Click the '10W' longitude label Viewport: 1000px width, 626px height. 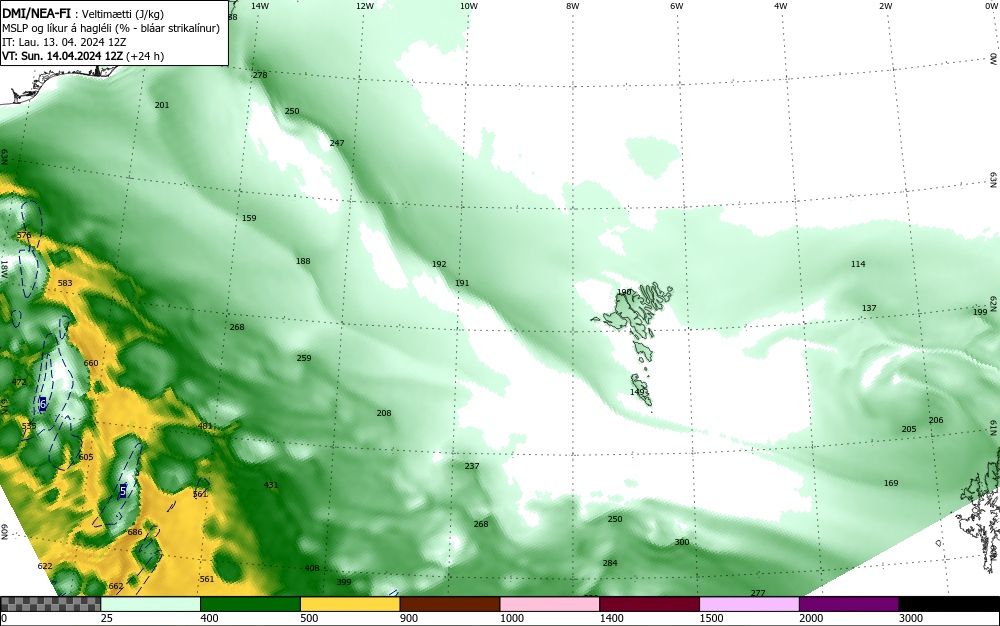point(469,6)
